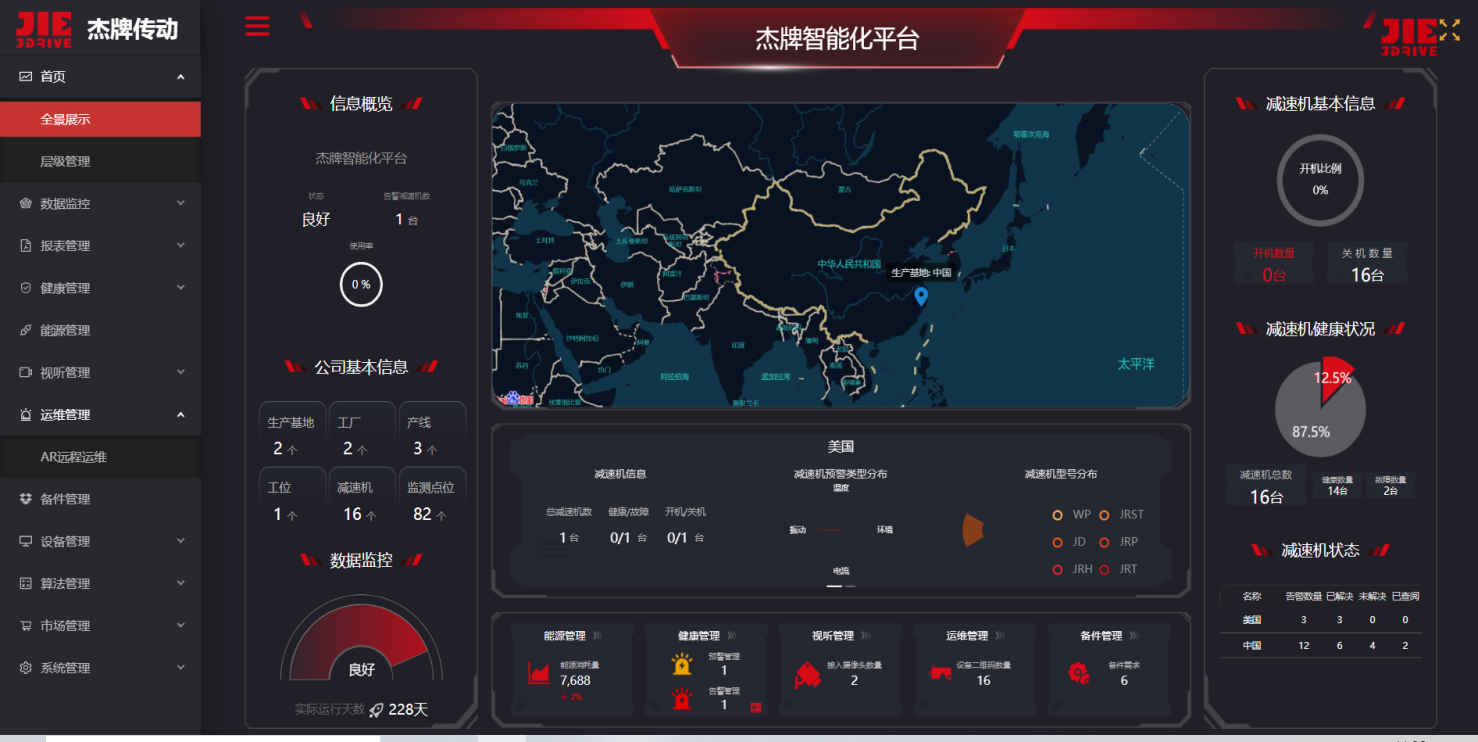Click the blue production base map pin
The image size is (1478, 742).
pyautogui.click(x=921, y=296)
